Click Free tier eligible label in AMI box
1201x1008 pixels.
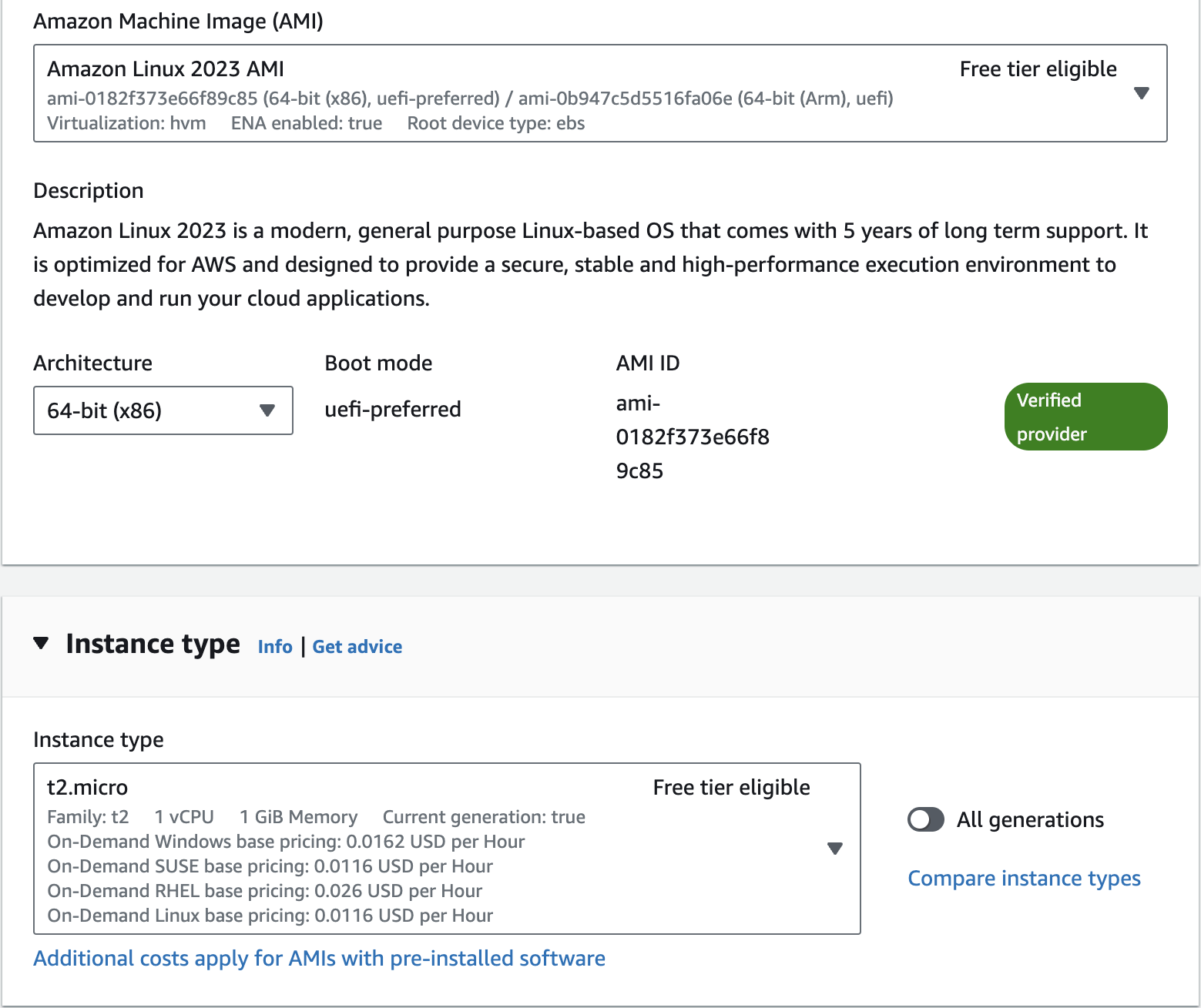click(1038, 69)
